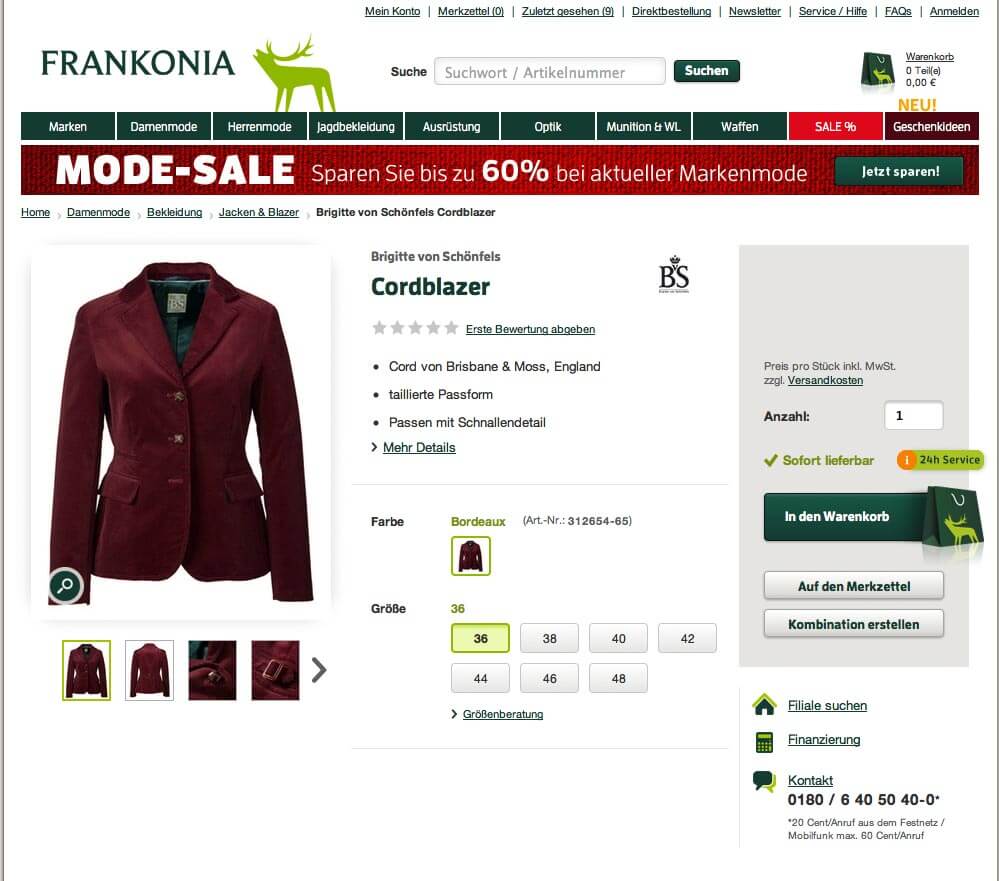Screen dimensions: 999x881
Task: Open the Damenmode menu
Action: 164,126
